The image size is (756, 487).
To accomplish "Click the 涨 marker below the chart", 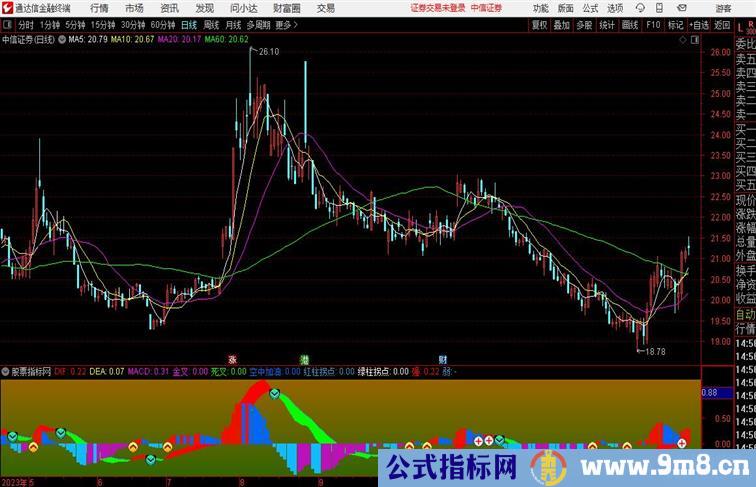I will click(232, 360).
